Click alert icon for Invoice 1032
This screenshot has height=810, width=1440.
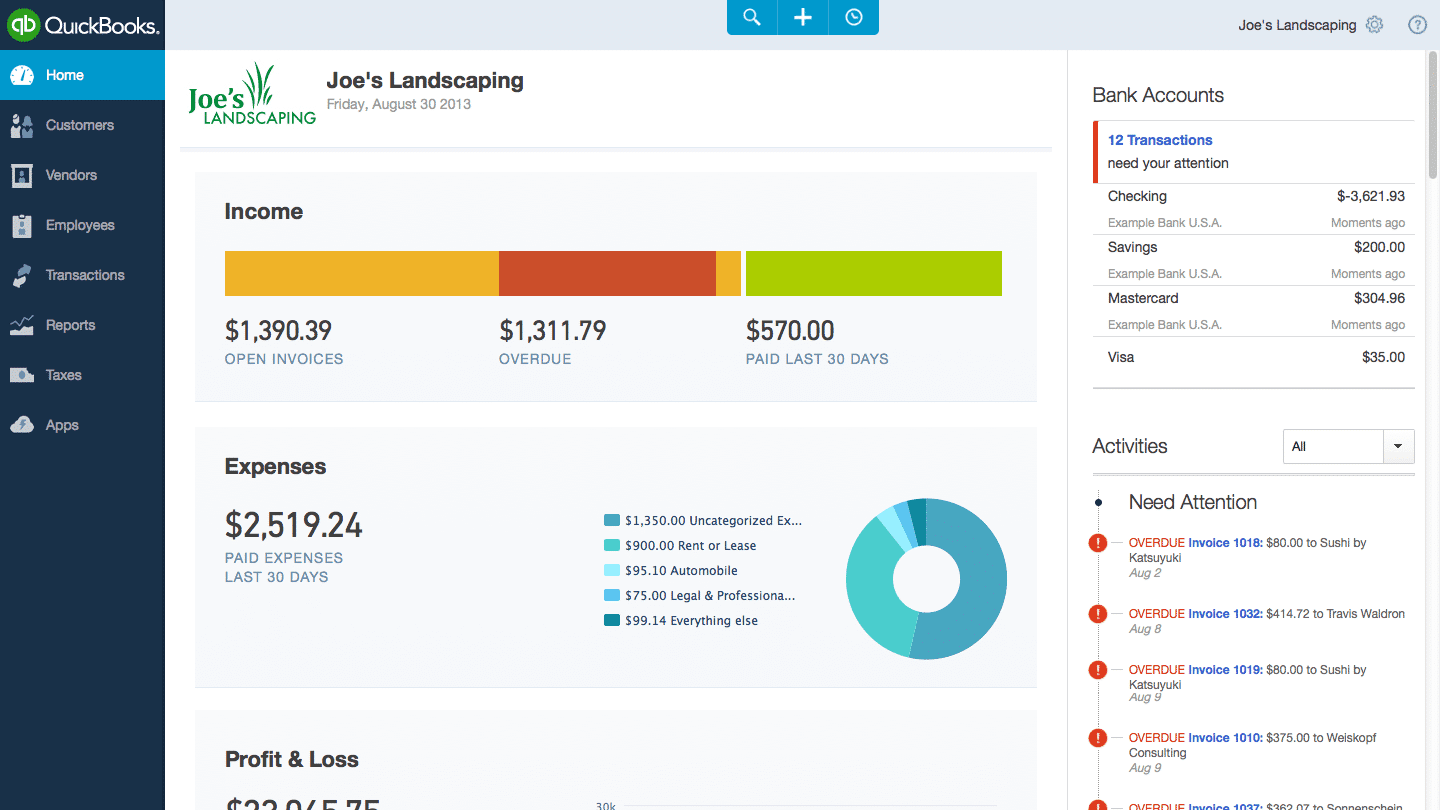pyautogui.click(x=1098, y=614)
